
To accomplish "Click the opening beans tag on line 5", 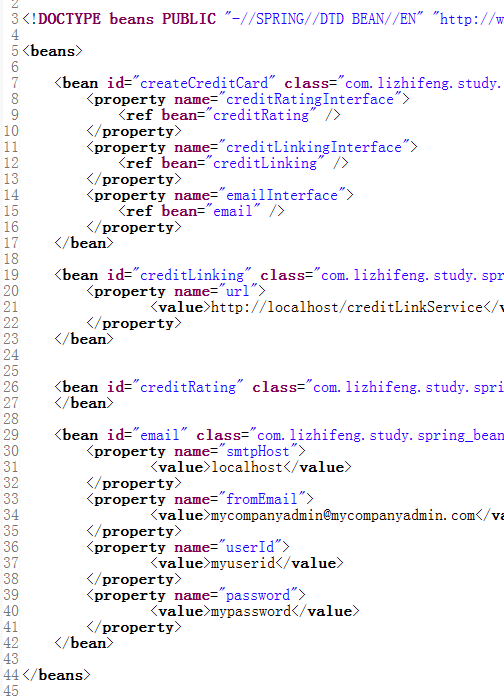I will 52,51.
